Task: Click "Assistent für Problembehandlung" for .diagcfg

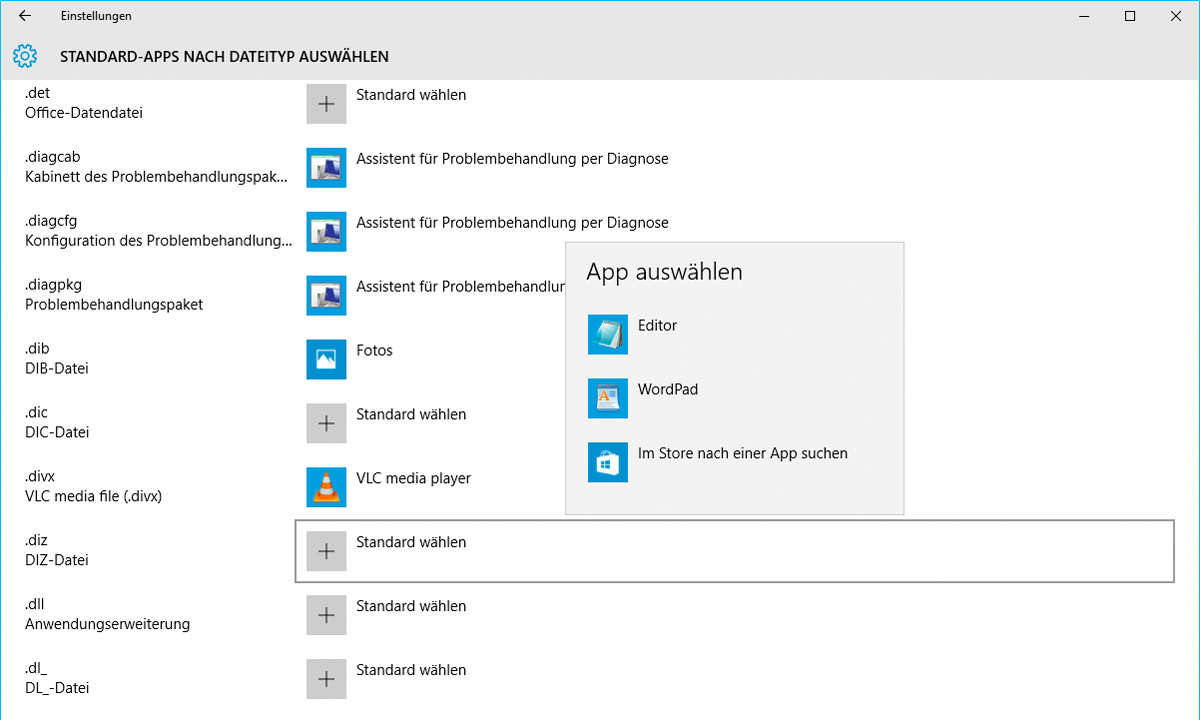Action: point(512,222)
